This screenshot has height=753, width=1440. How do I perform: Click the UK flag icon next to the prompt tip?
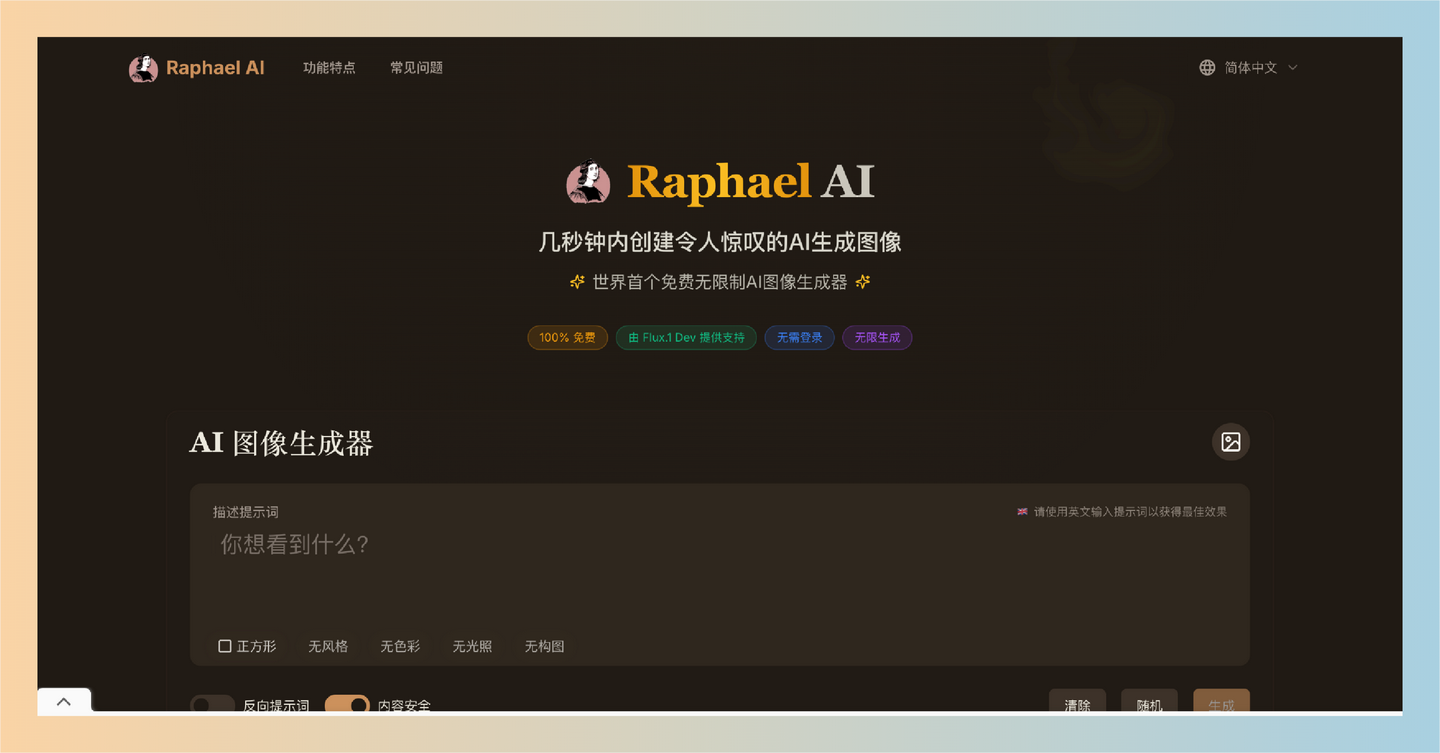click(x=1021, y=511)
